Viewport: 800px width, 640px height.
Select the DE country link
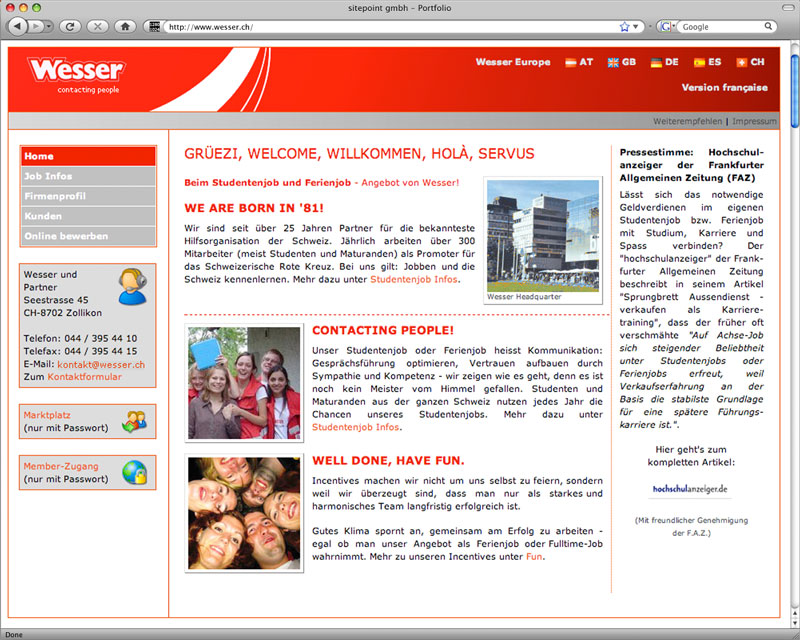click(671, 62)
